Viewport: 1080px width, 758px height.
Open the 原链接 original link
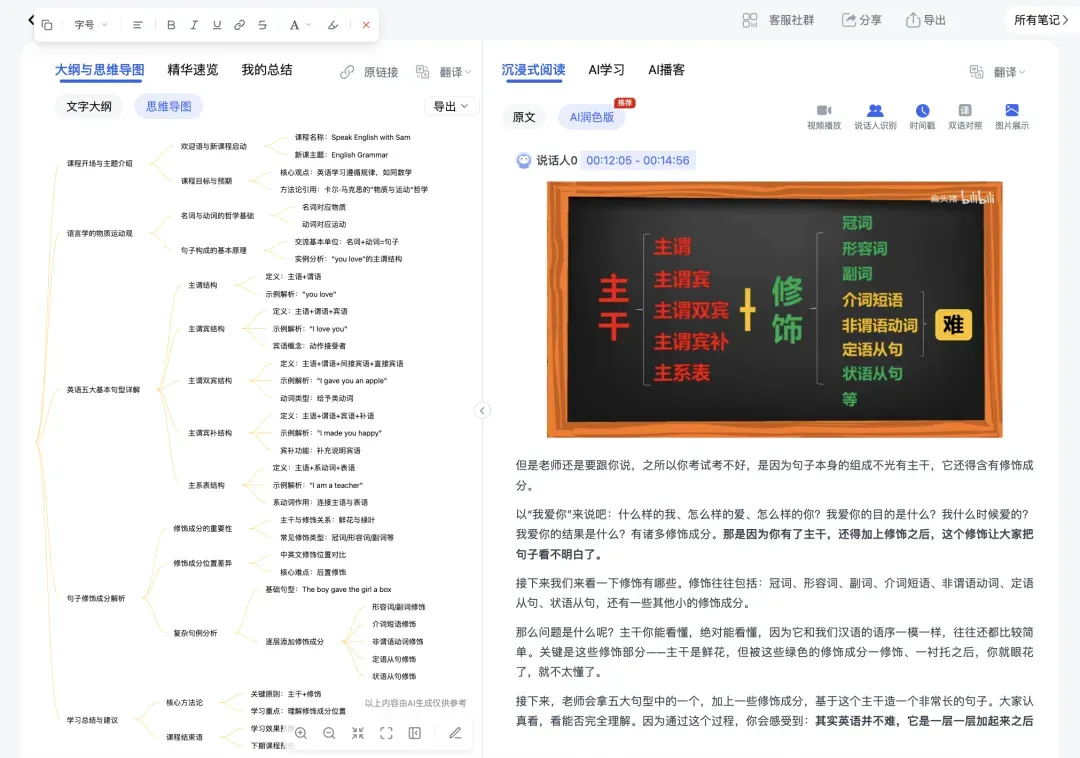click(x=381, y=72)
